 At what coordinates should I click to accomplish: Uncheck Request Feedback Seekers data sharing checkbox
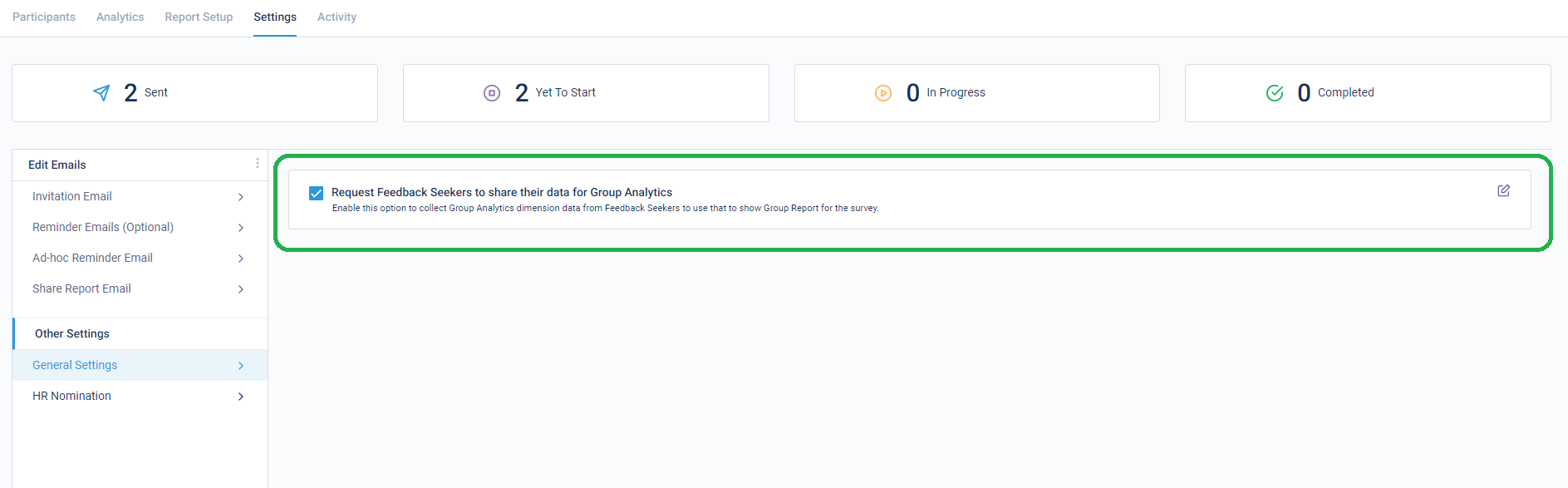(317, 193)
